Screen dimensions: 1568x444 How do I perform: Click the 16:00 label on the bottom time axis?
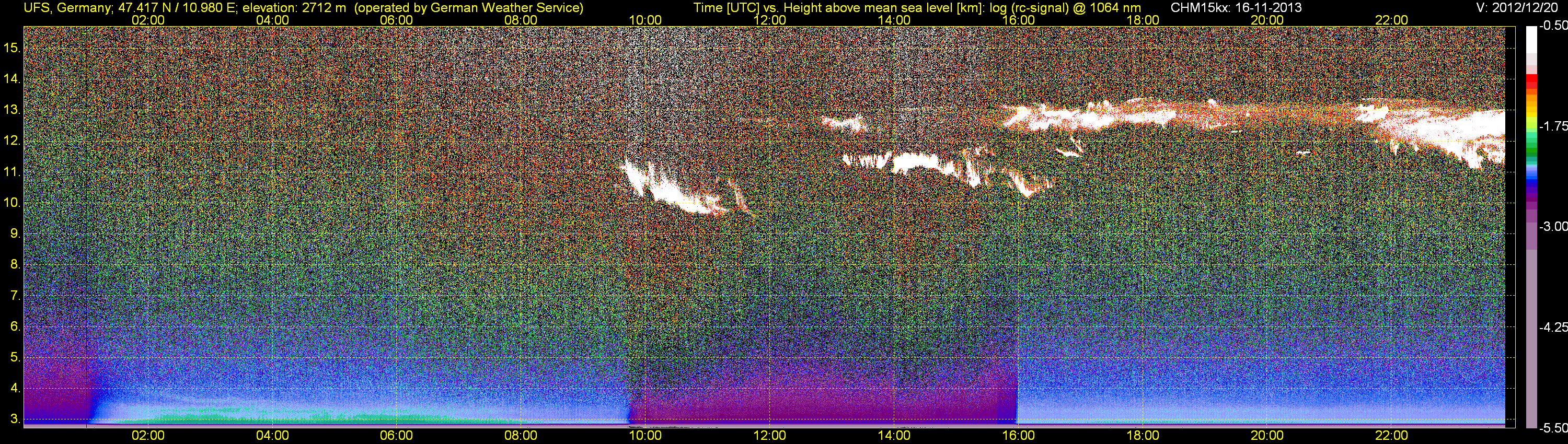[1018, 436]
